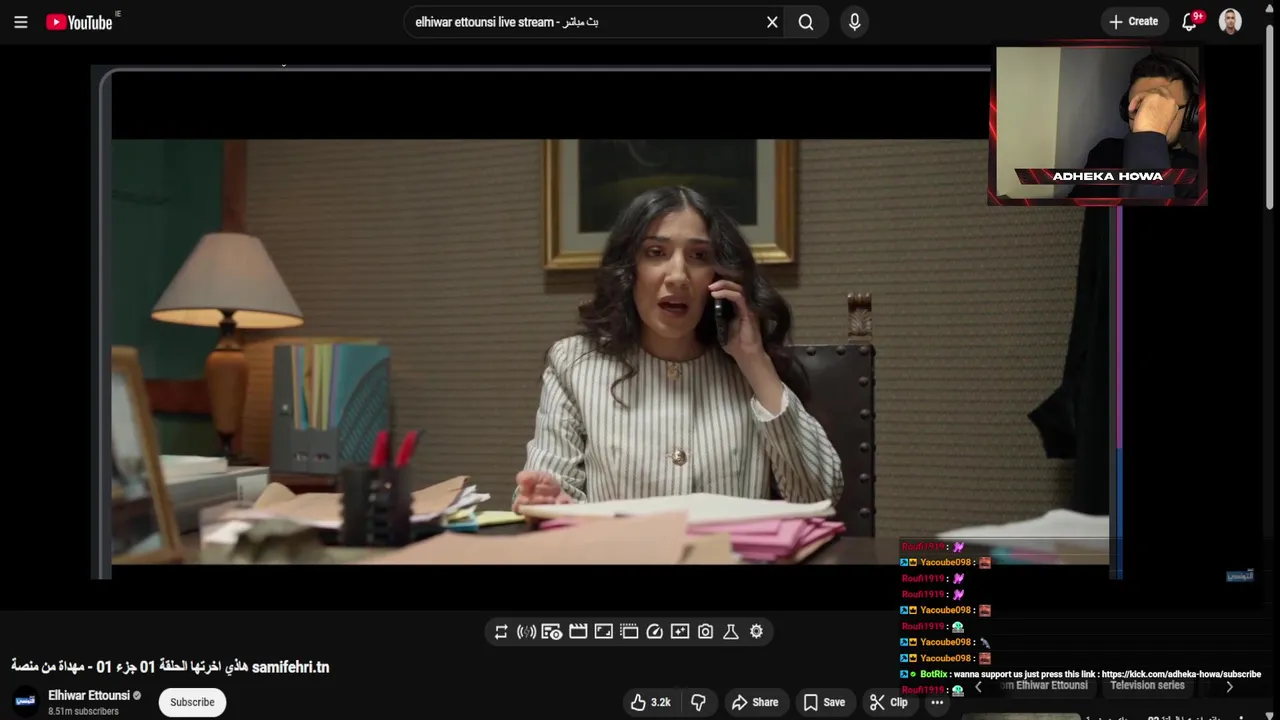Open the Create menu
Screen dimensions: 1280x720
tap(1134, 22)
